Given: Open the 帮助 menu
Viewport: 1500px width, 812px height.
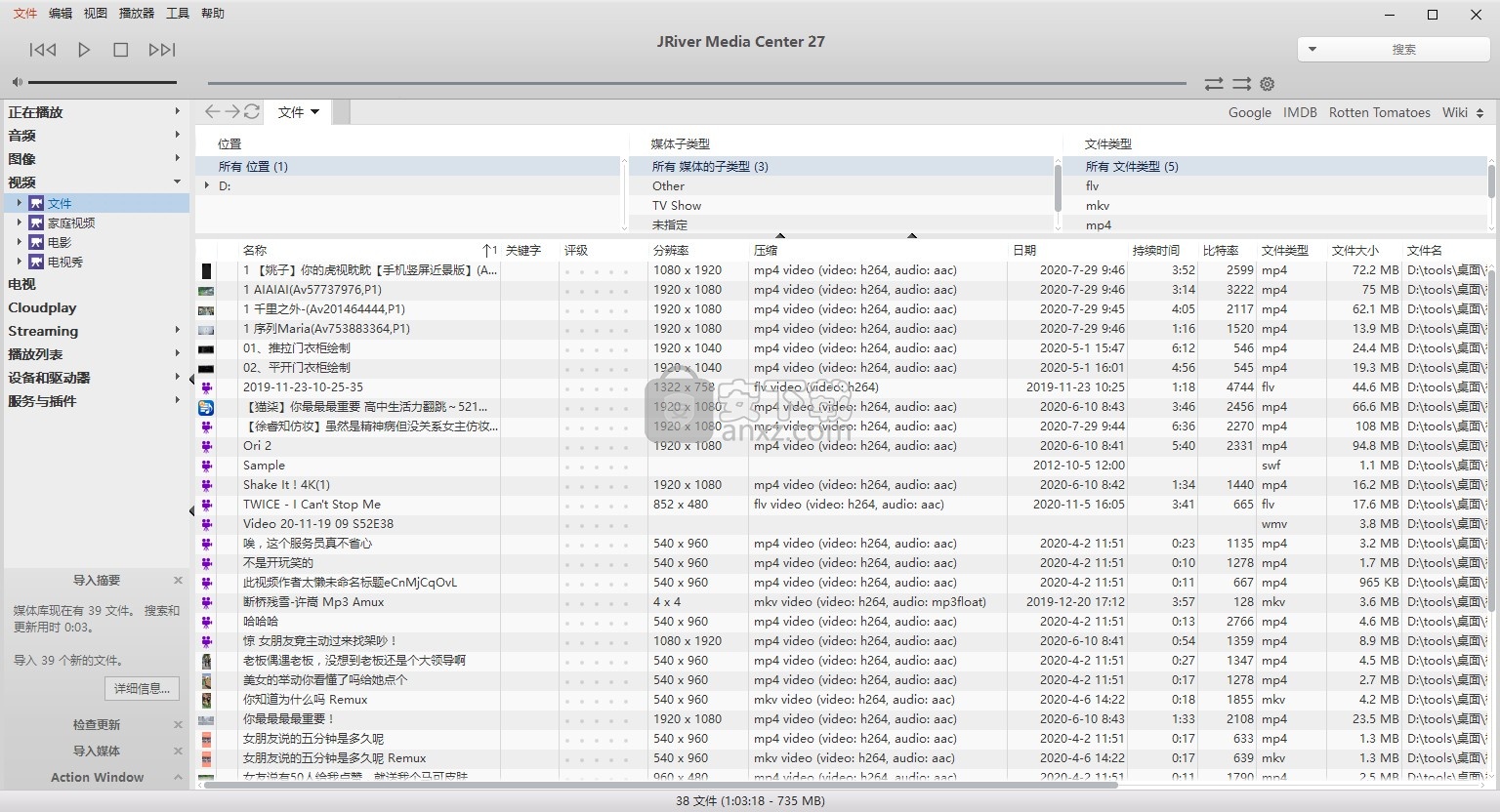Looking at the screenshot, I should pyautogui.click(x=213, y=14).
